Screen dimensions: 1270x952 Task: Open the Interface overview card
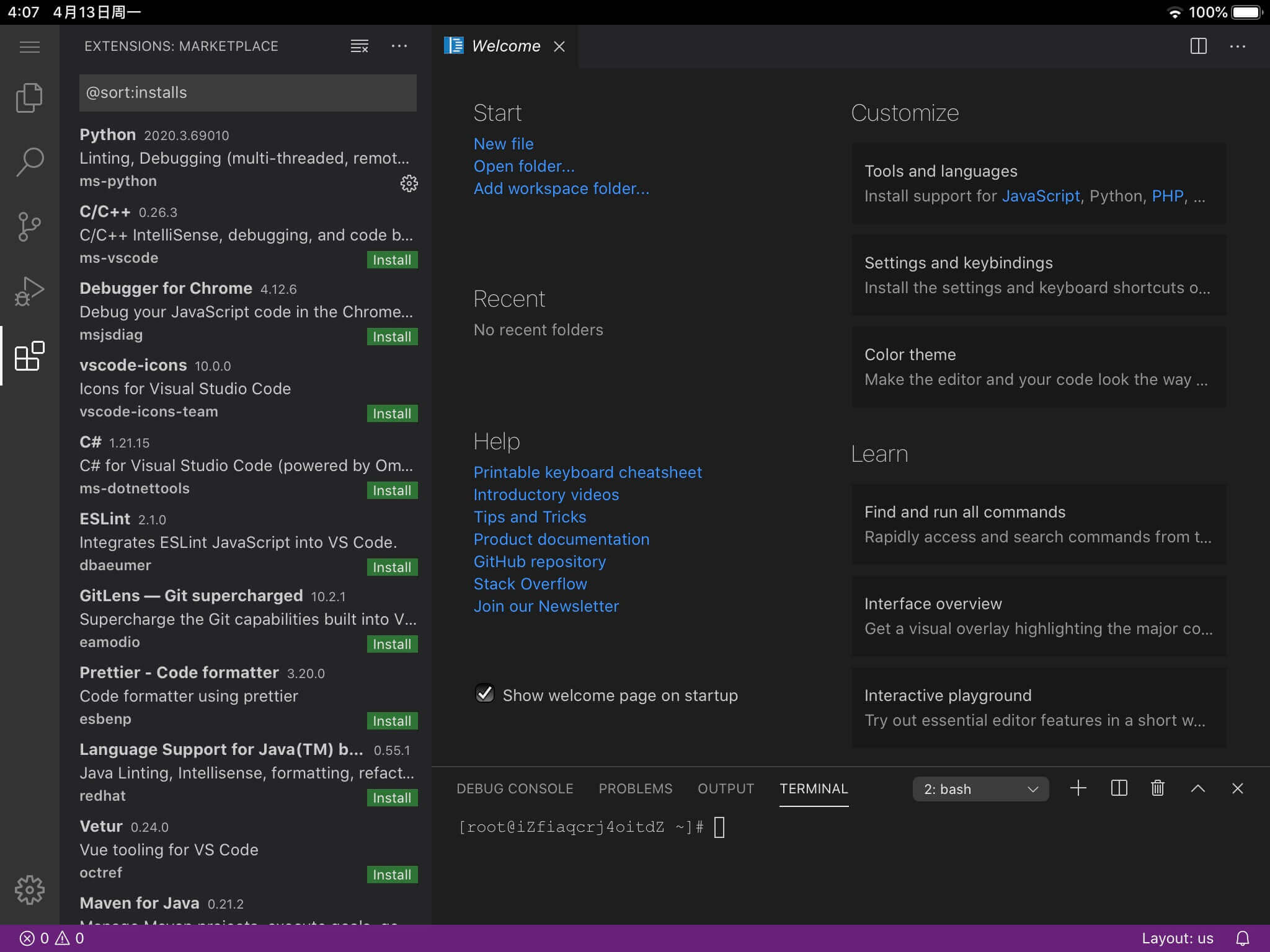[1039, 616]
